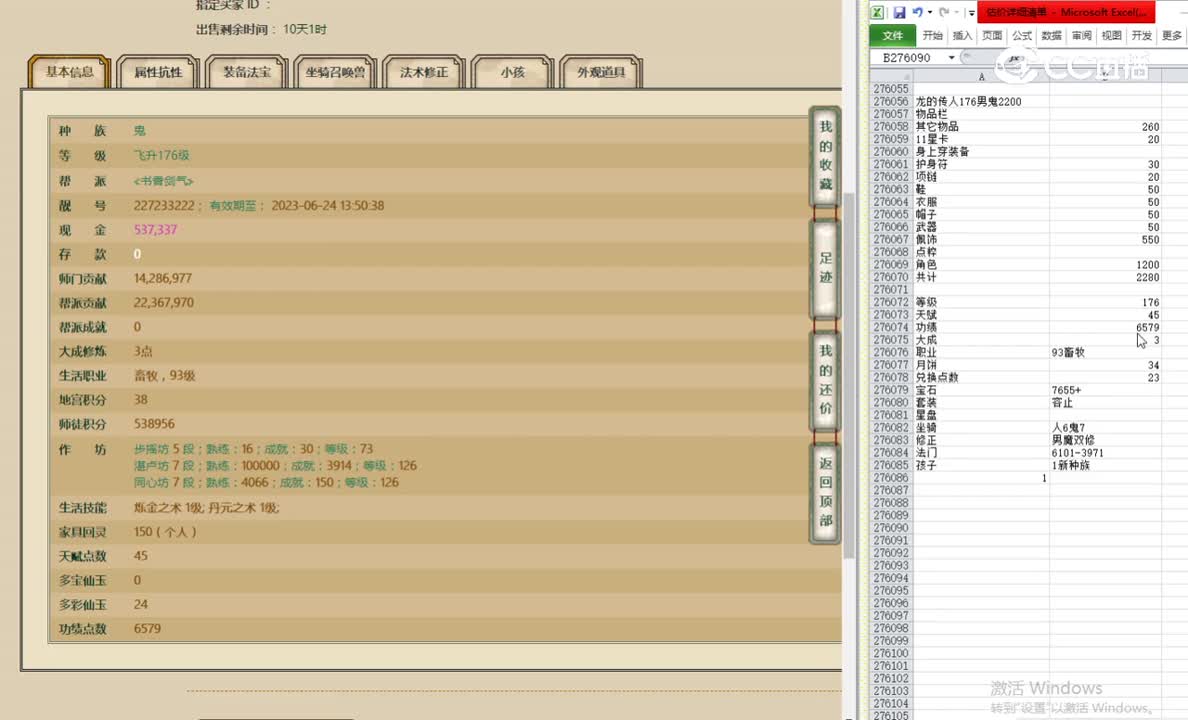Image resolution: width=1188 pixels, height=720 pixels.
Task: Select row header 276056
Action: 890,102
